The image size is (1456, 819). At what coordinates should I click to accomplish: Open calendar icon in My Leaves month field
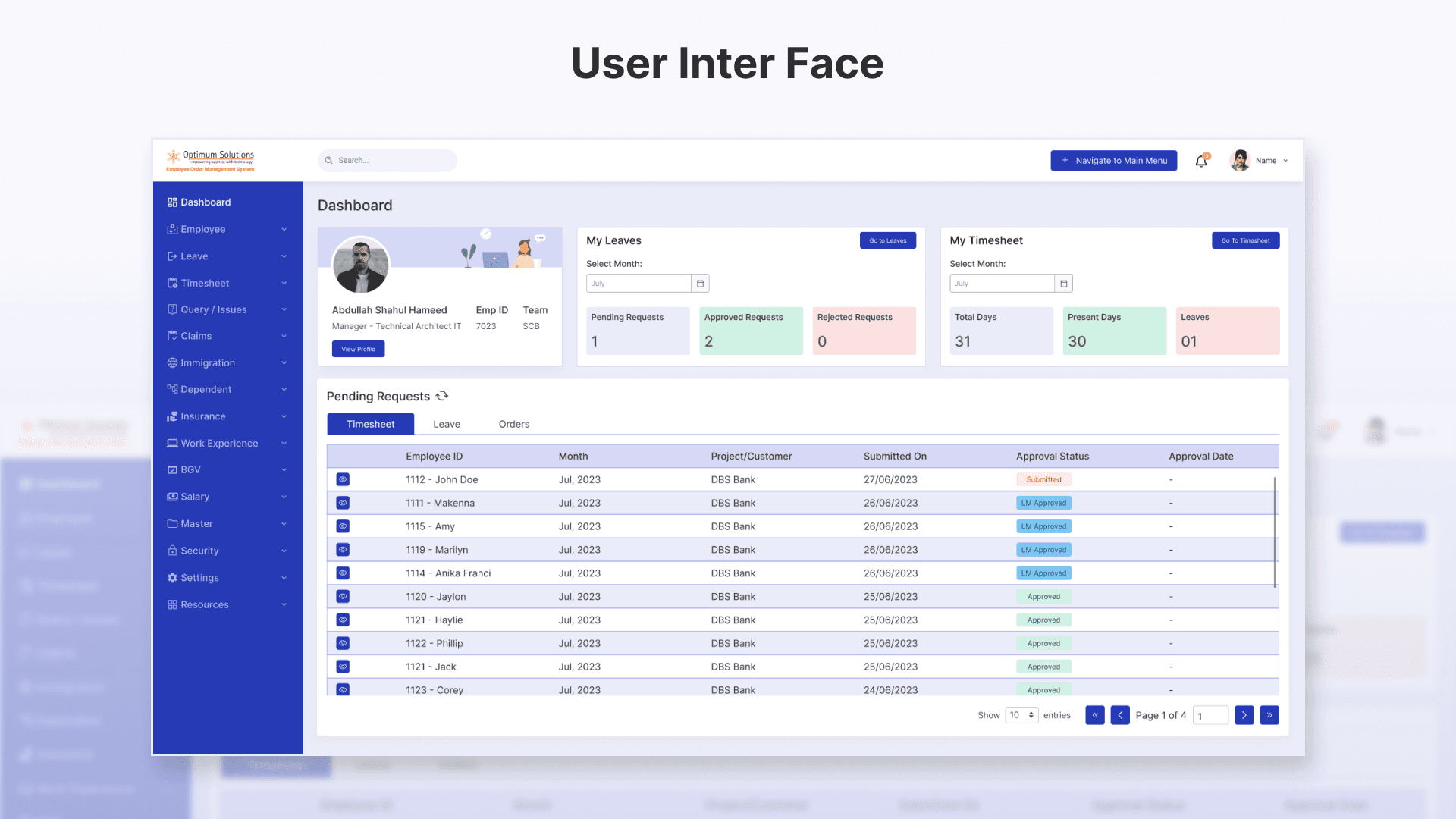coord(700,284)
